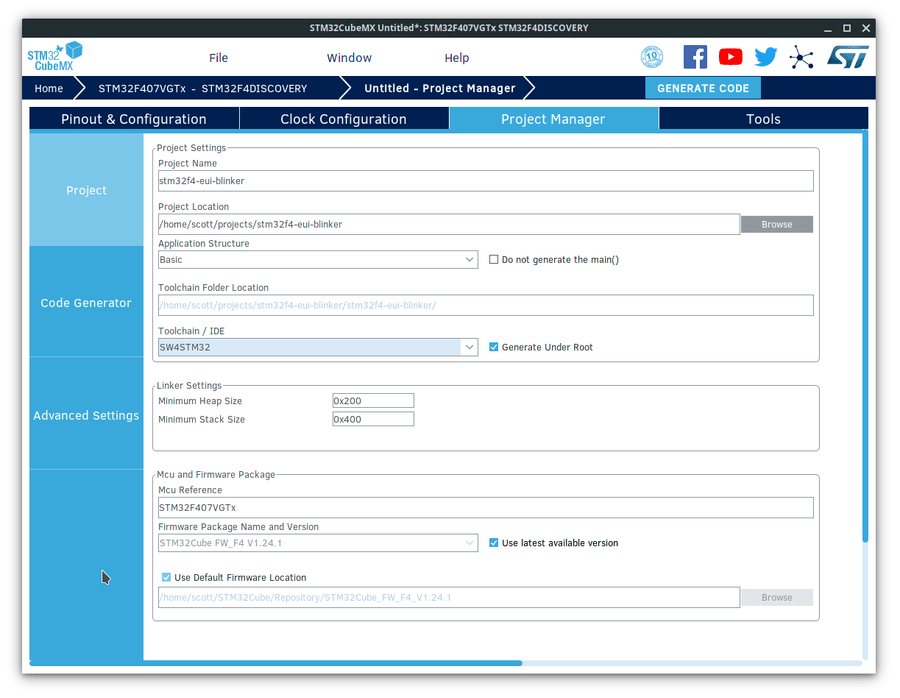Click the YouTube channel icon

tap(730, 56)
